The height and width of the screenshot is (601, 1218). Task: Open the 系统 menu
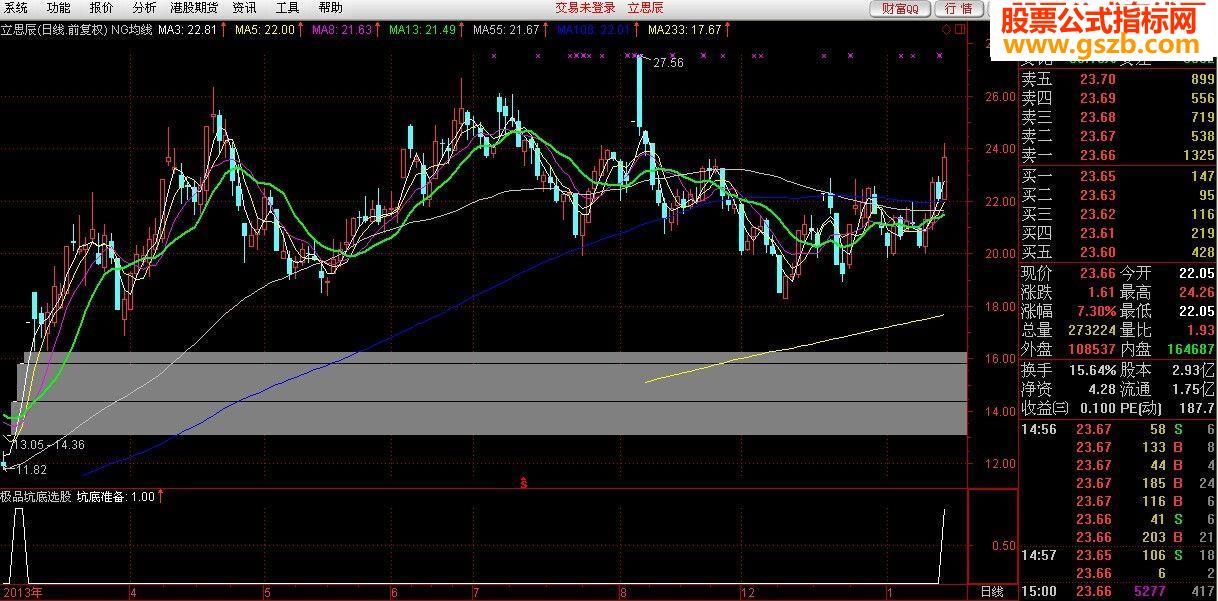16,7
